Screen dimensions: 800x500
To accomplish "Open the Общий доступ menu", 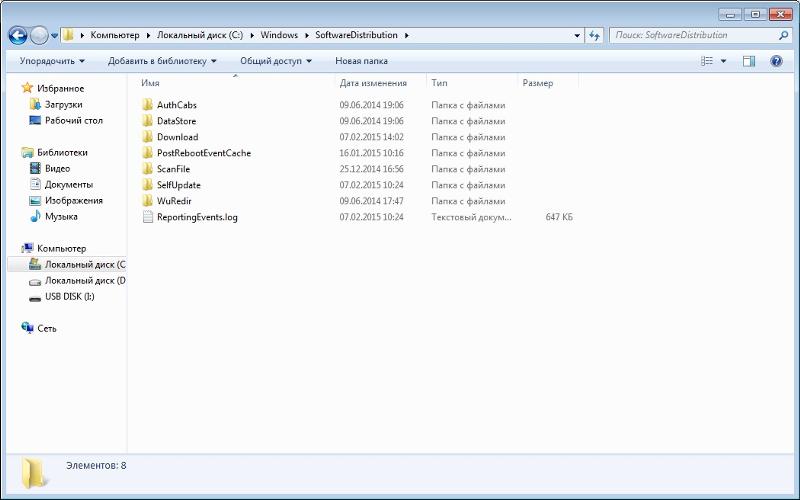I will pos(276,61).
